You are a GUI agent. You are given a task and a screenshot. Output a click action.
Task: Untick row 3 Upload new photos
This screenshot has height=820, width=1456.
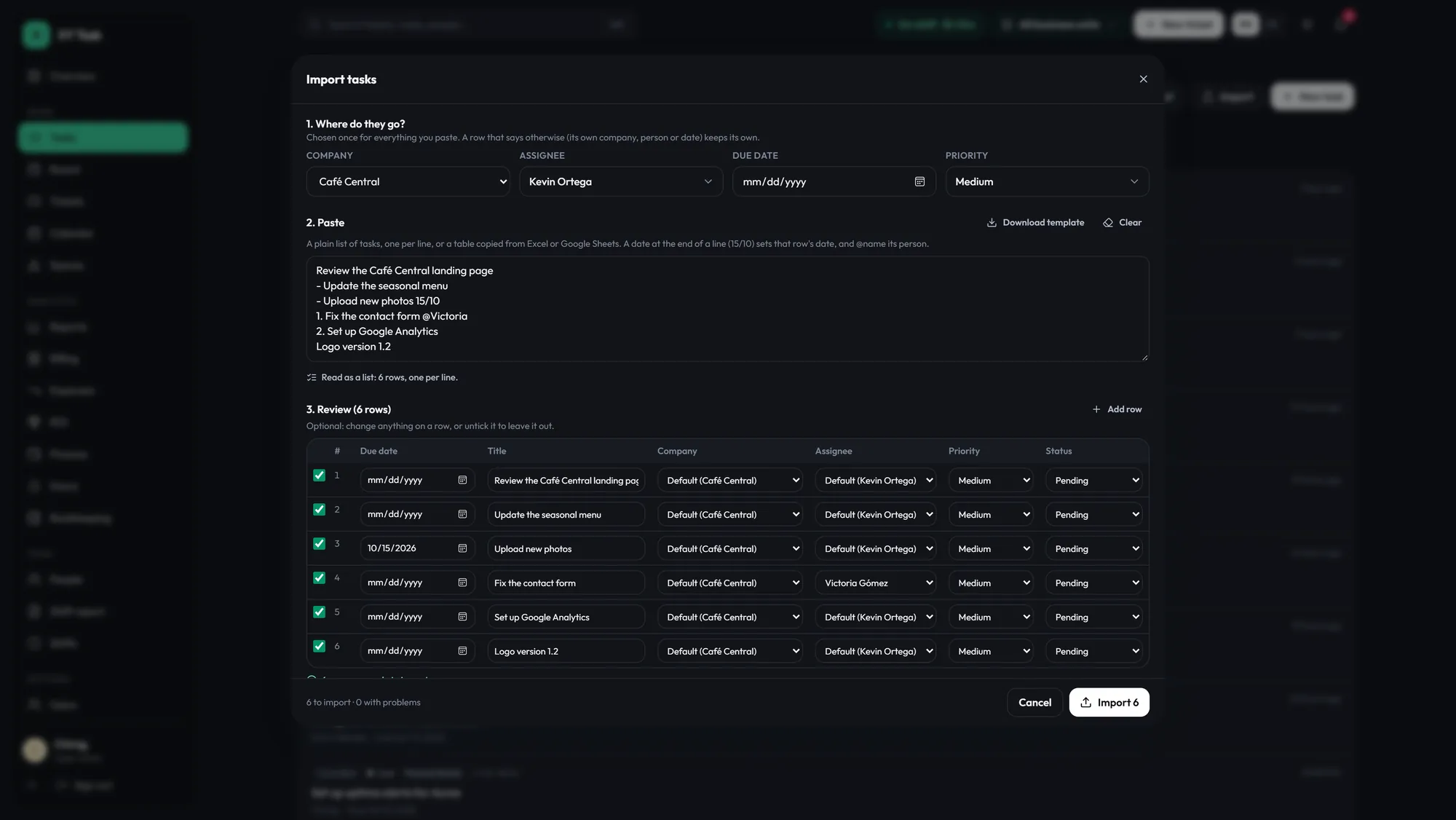(319, 544)
